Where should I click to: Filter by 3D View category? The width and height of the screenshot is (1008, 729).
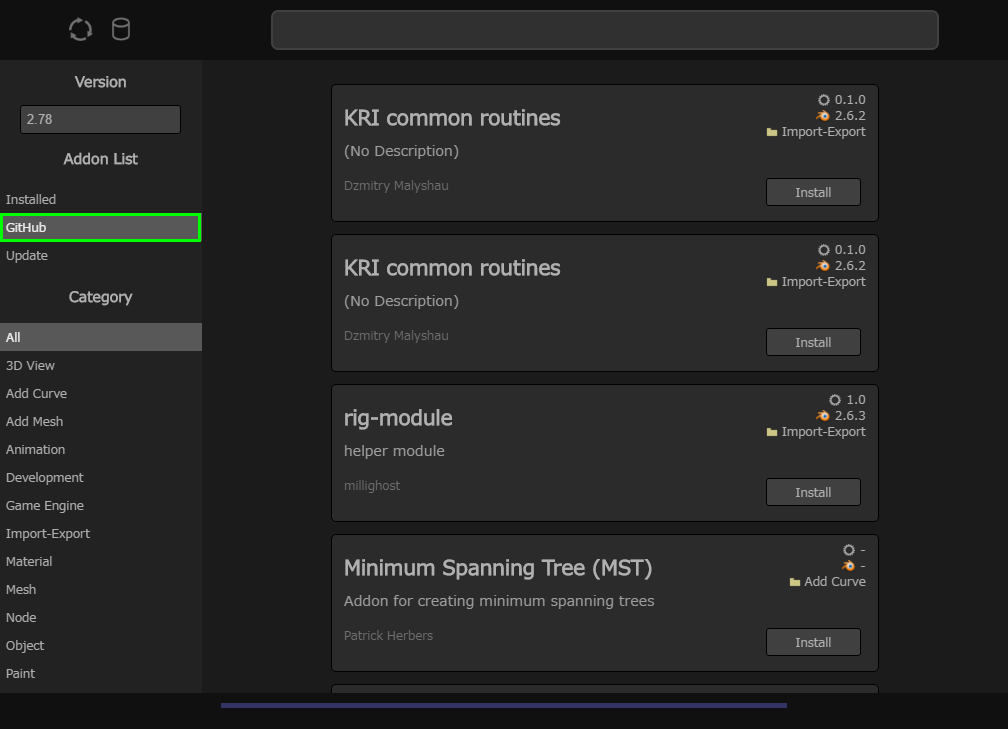(101, 365)
